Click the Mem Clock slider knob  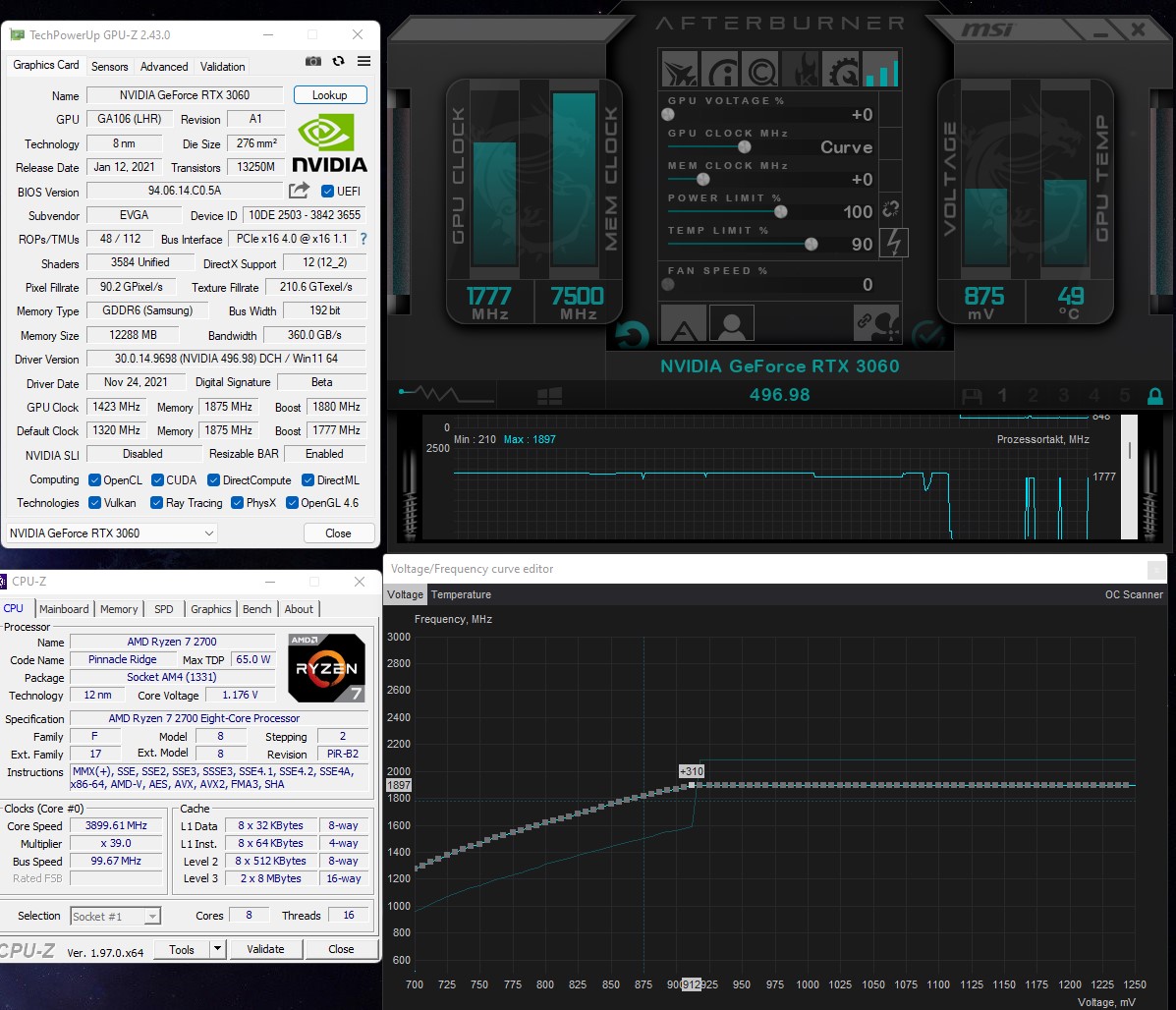702,179
